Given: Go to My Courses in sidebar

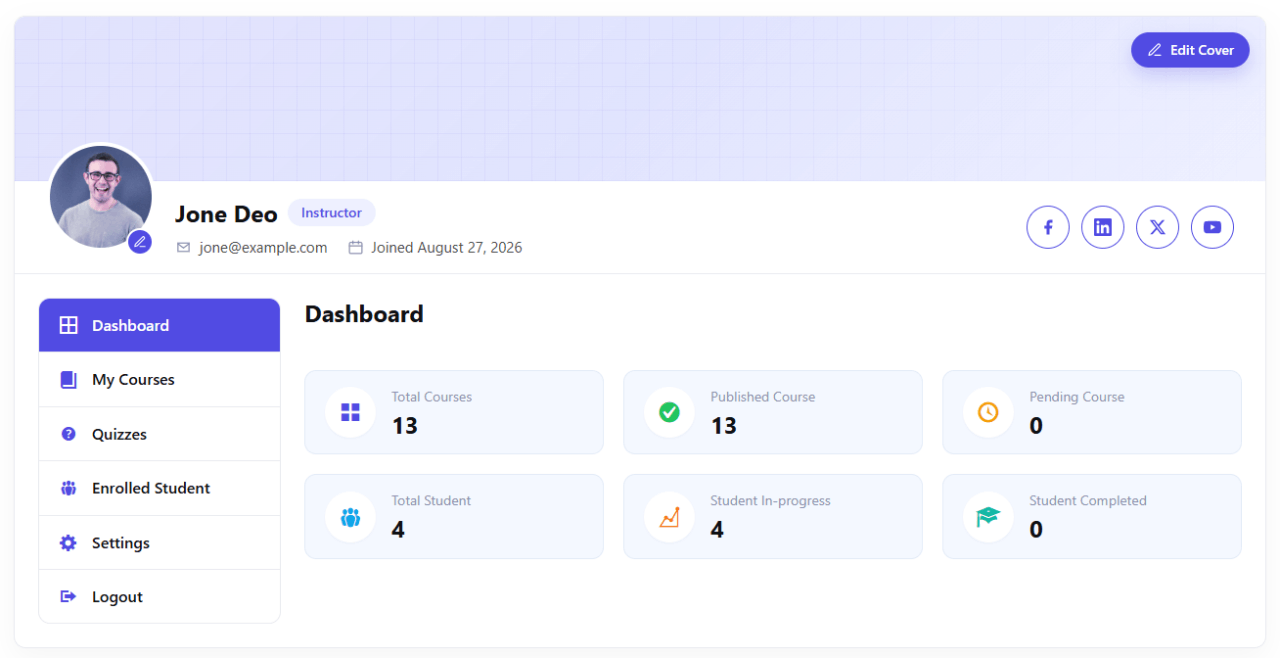Looking at the screenshot, I should pos(159,380).
